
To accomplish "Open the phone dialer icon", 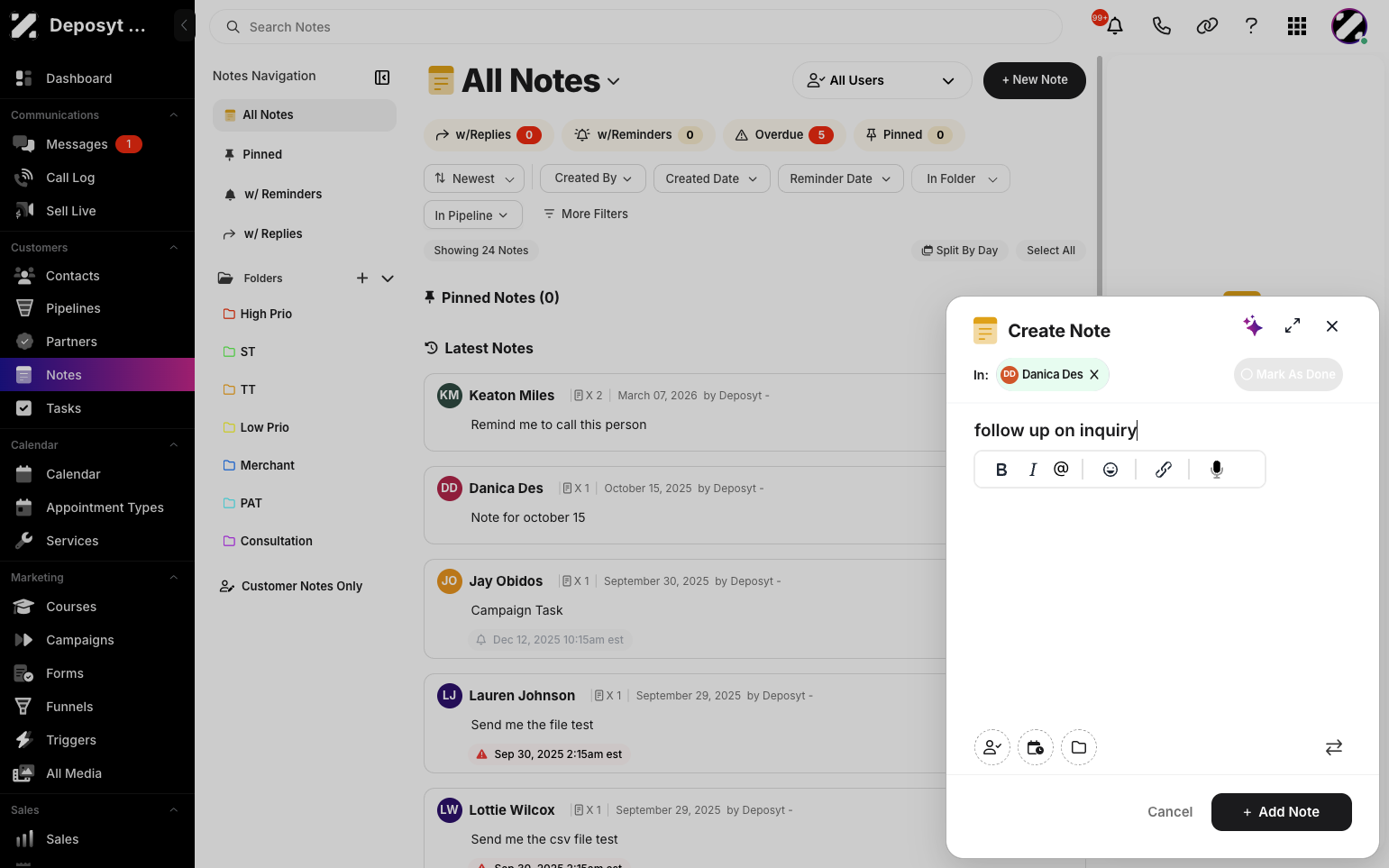I will click(1161, 26).
